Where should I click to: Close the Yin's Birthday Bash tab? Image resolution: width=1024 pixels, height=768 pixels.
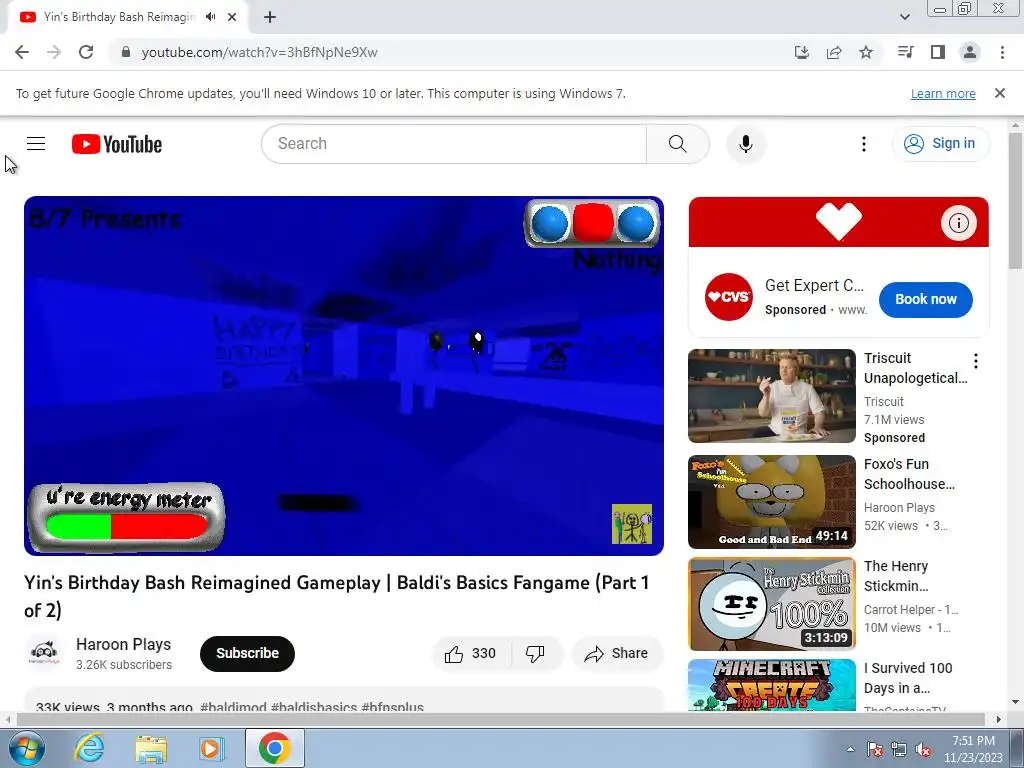coord(232,17)
